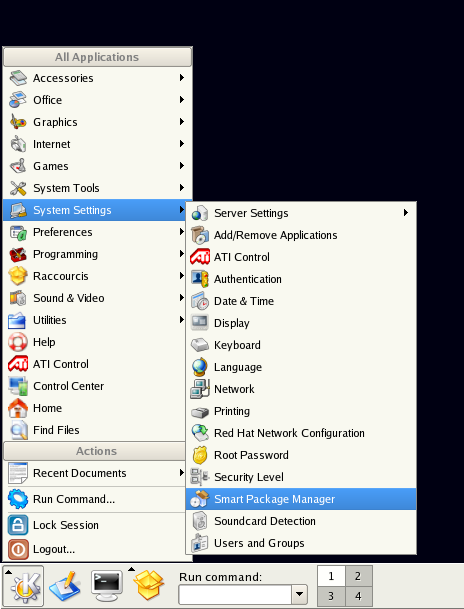Click the Games joystick icon
Image resolution: width=464 pixels, height=609 pixels.
[18, 166]
